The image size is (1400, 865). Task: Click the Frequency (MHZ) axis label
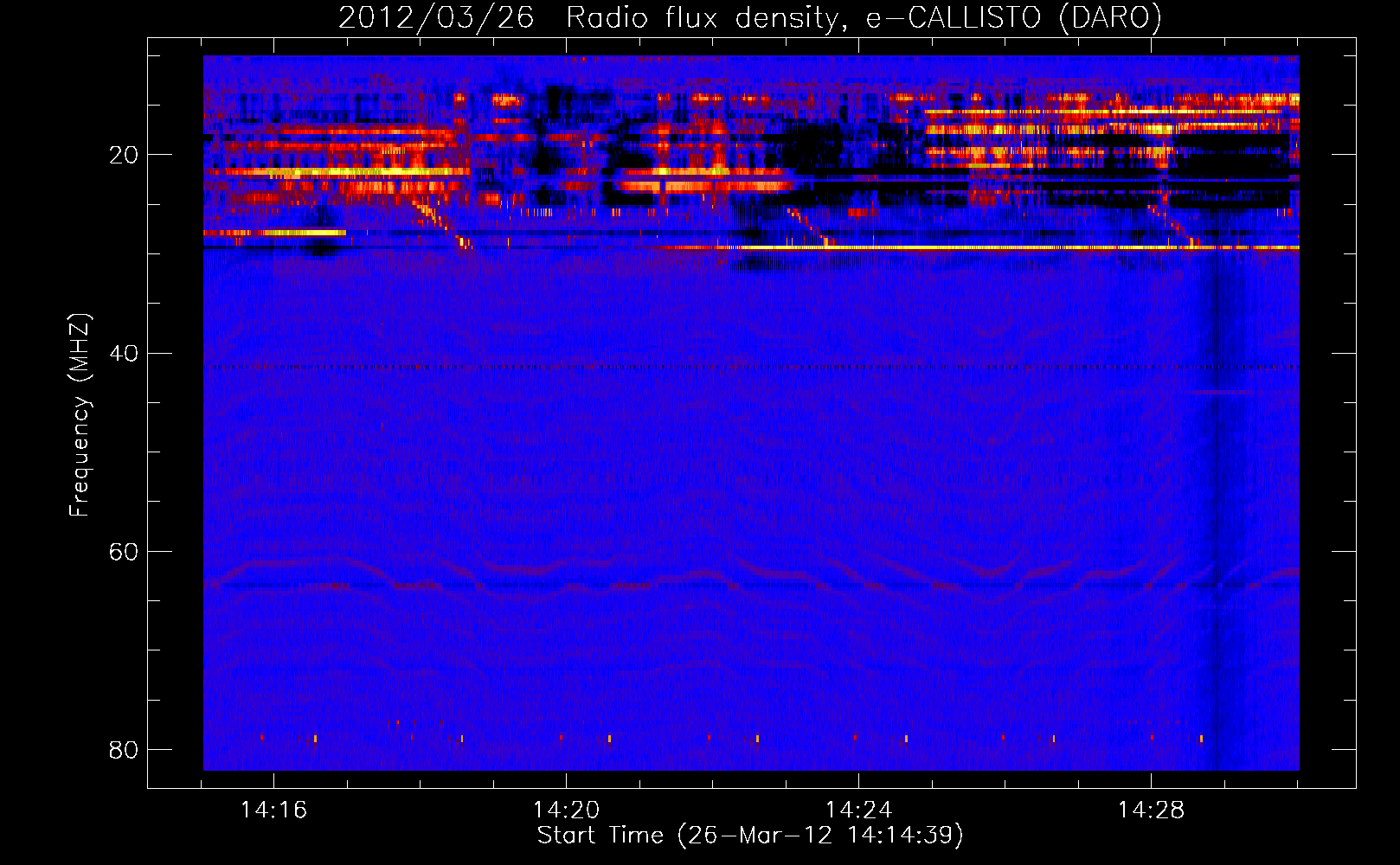[80, 415]
